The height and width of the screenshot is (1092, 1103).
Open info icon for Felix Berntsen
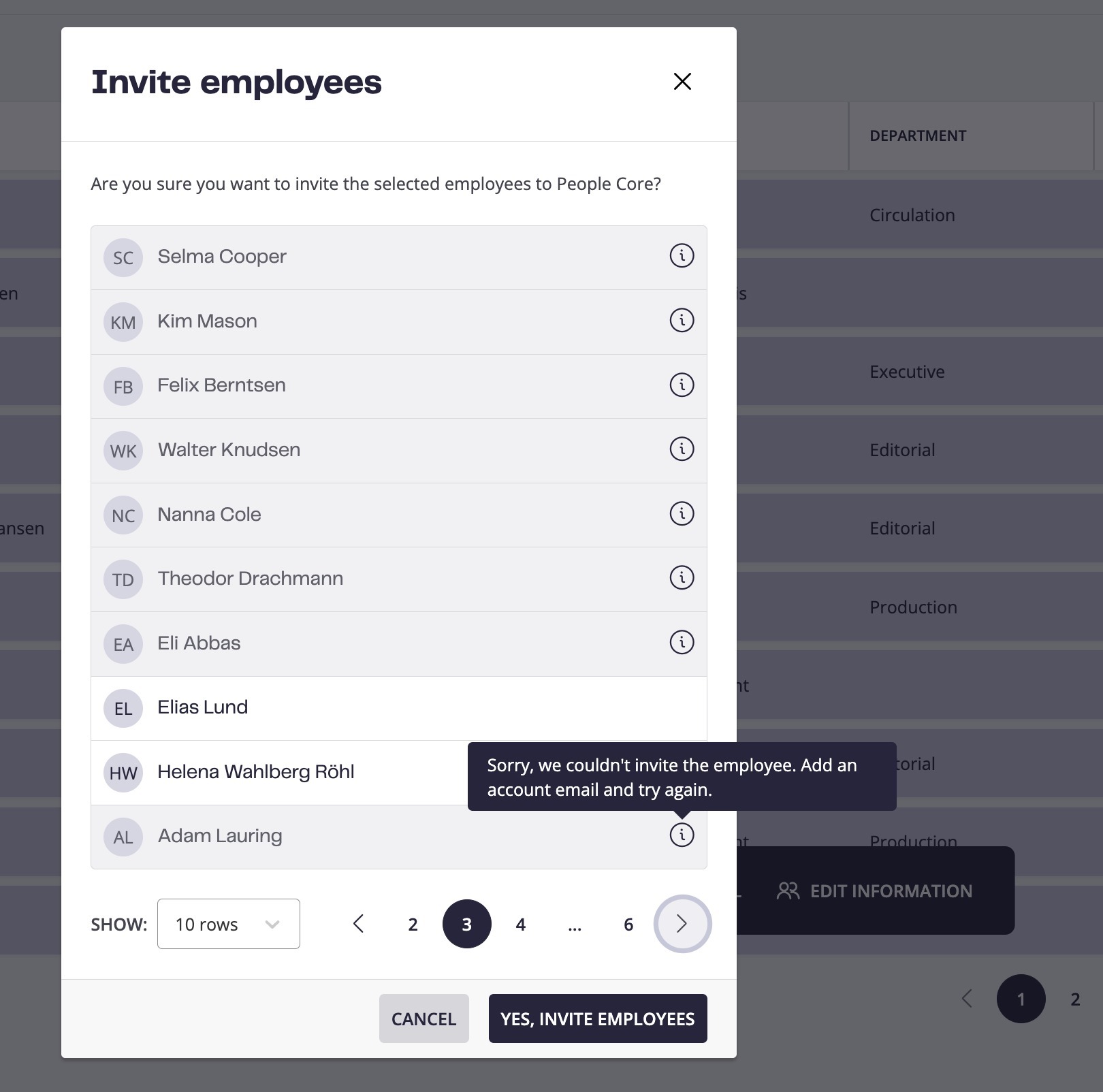[682, 385]
